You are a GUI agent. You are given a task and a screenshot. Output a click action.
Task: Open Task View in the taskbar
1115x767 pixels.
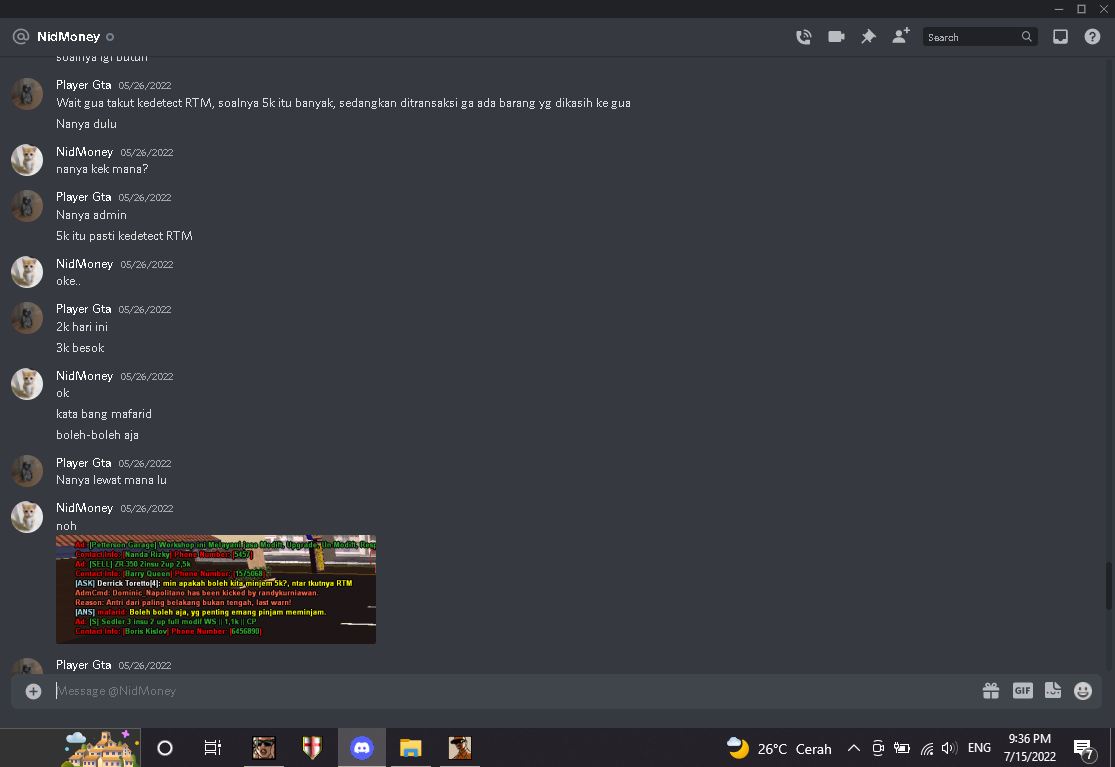point(213,748)
